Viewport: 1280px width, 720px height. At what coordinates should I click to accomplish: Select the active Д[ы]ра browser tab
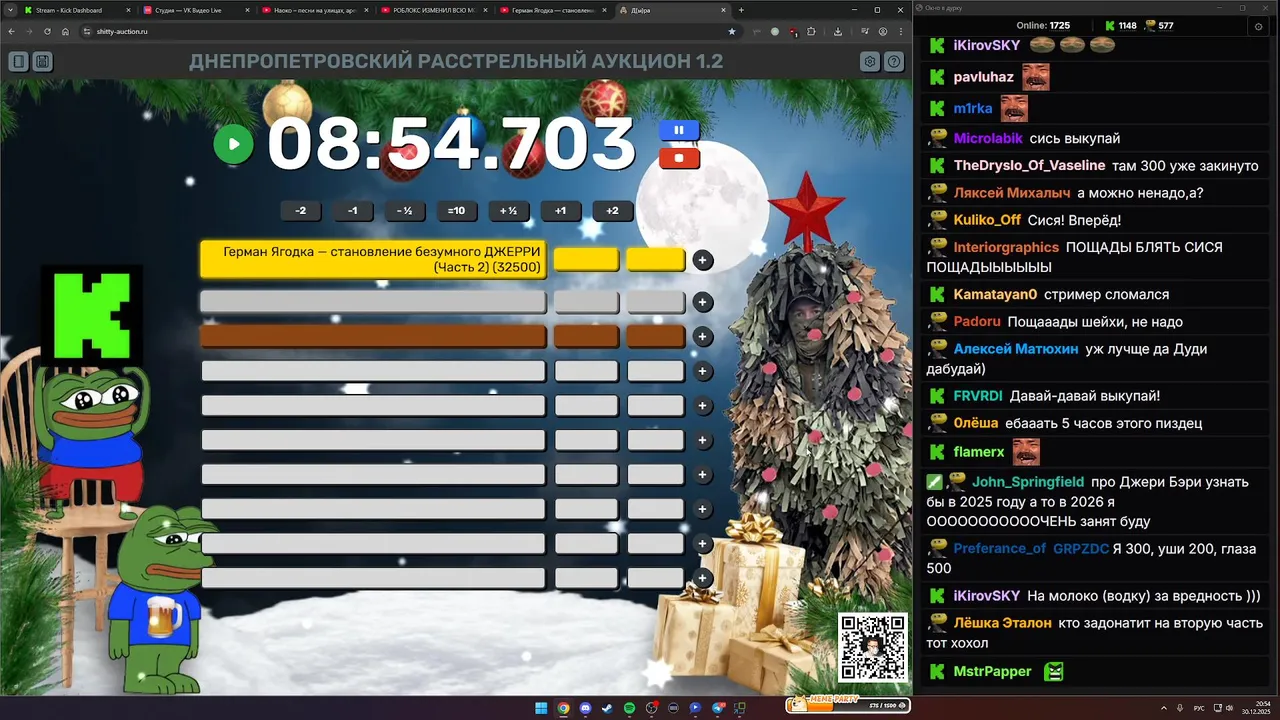(672, 10)
